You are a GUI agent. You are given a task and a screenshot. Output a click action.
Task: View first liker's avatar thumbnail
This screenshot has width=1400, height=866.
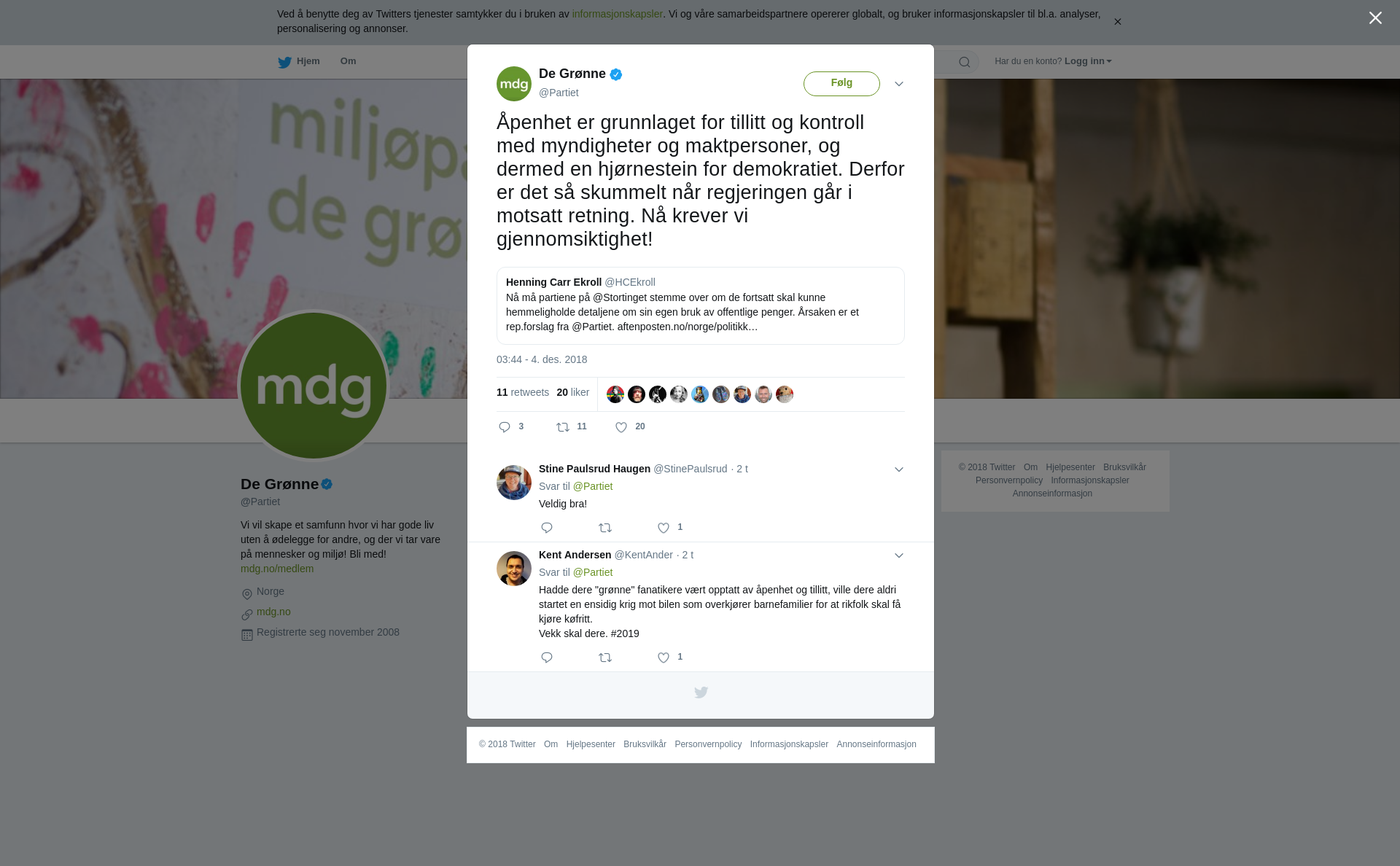615,394
